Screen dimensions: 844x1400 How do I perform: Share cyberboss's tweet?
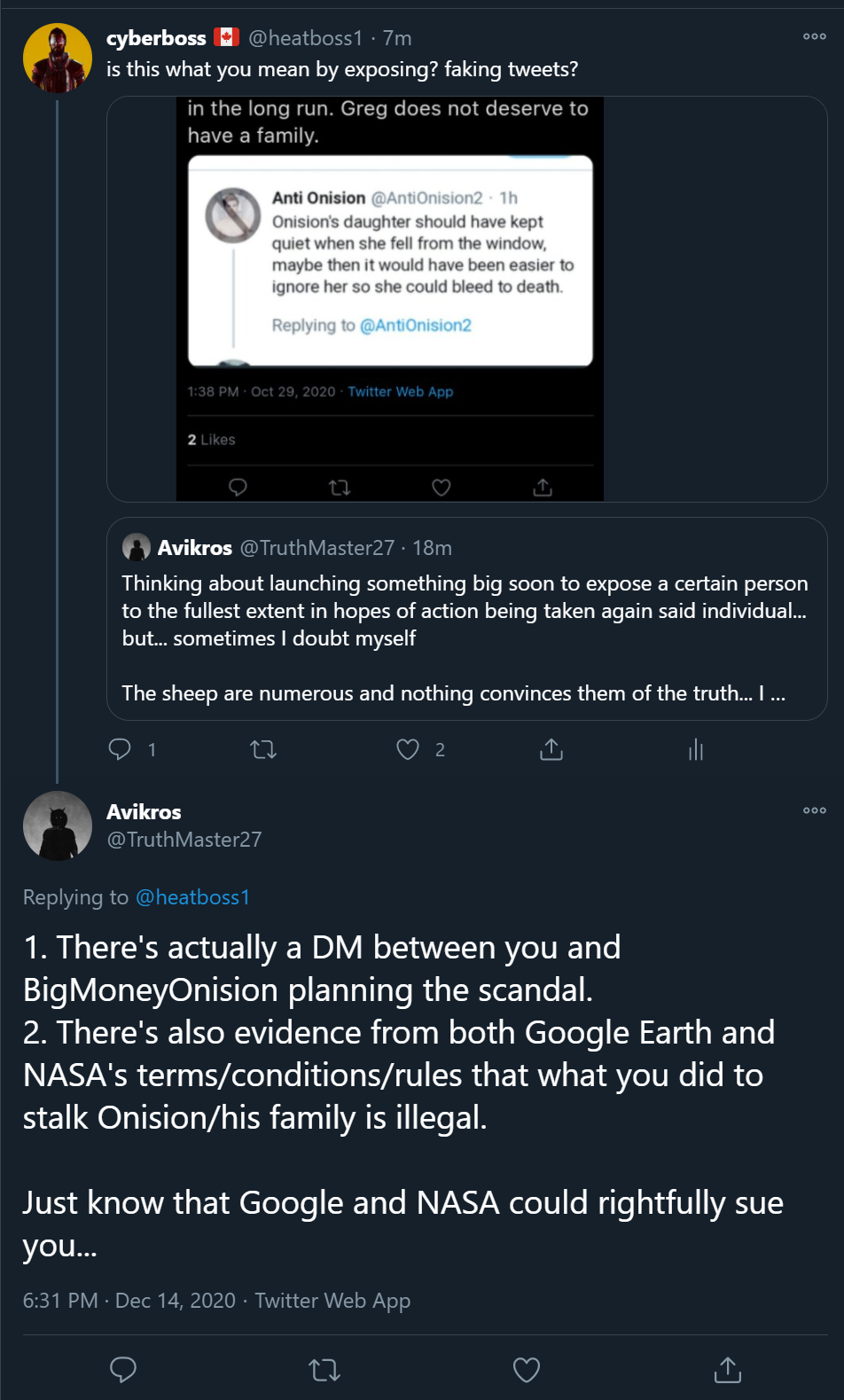click(x=551, y=750)
